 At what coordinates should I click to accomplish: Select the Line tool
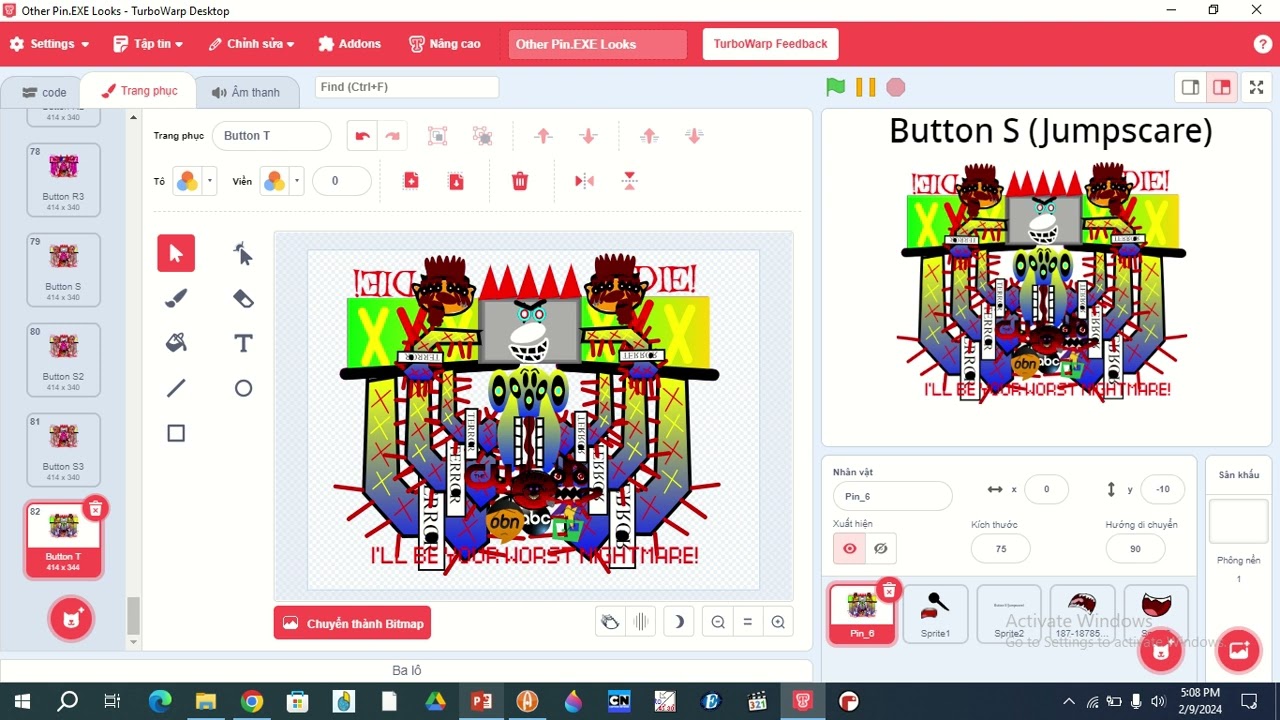[176, 388]
